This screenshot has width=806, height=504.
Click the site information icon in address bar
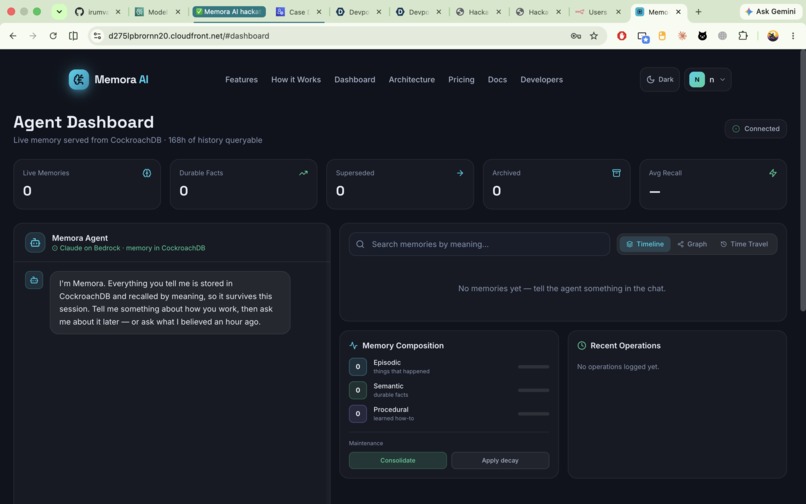97,36
